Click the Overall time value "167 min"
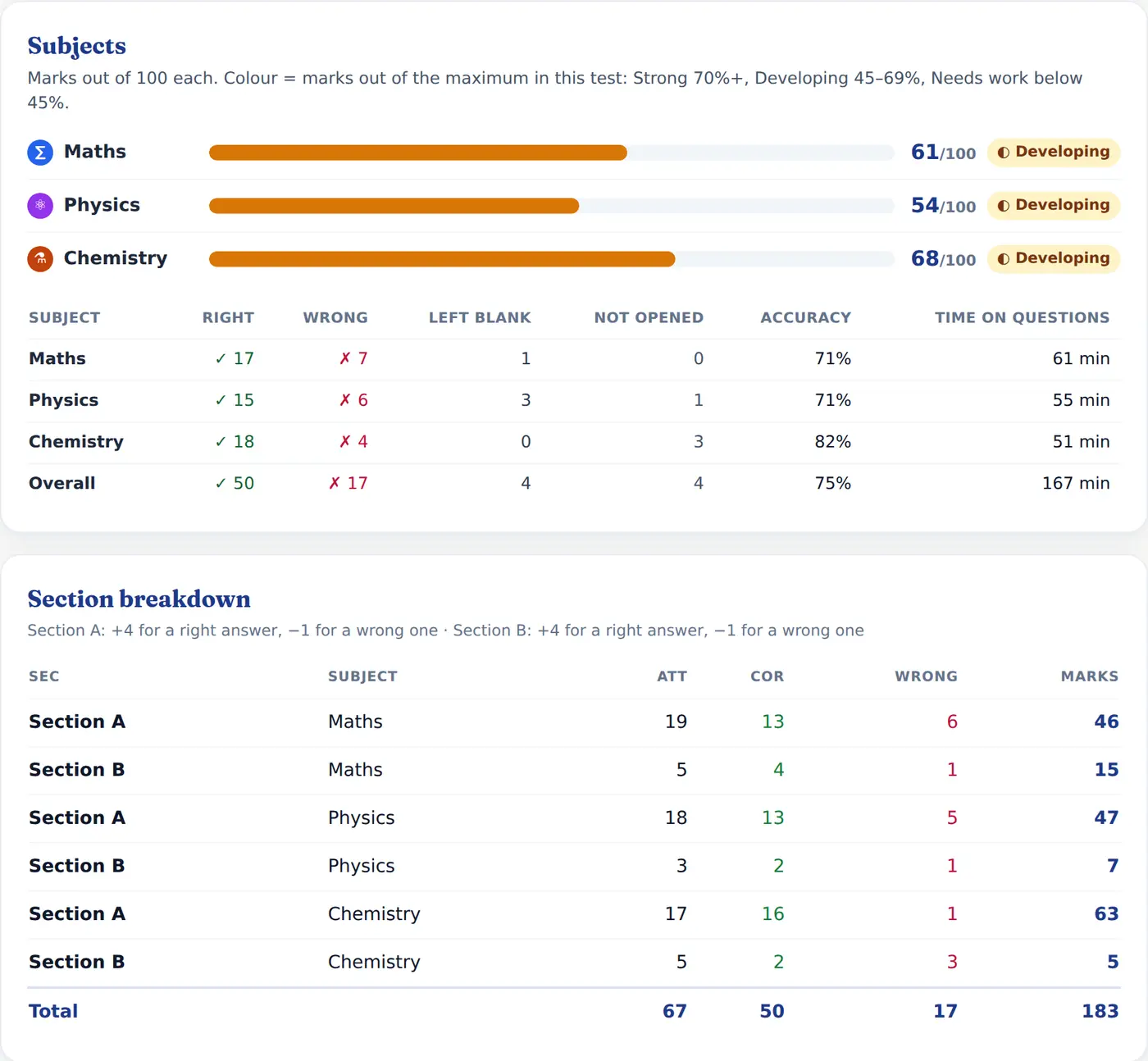 pos(1076,484)
